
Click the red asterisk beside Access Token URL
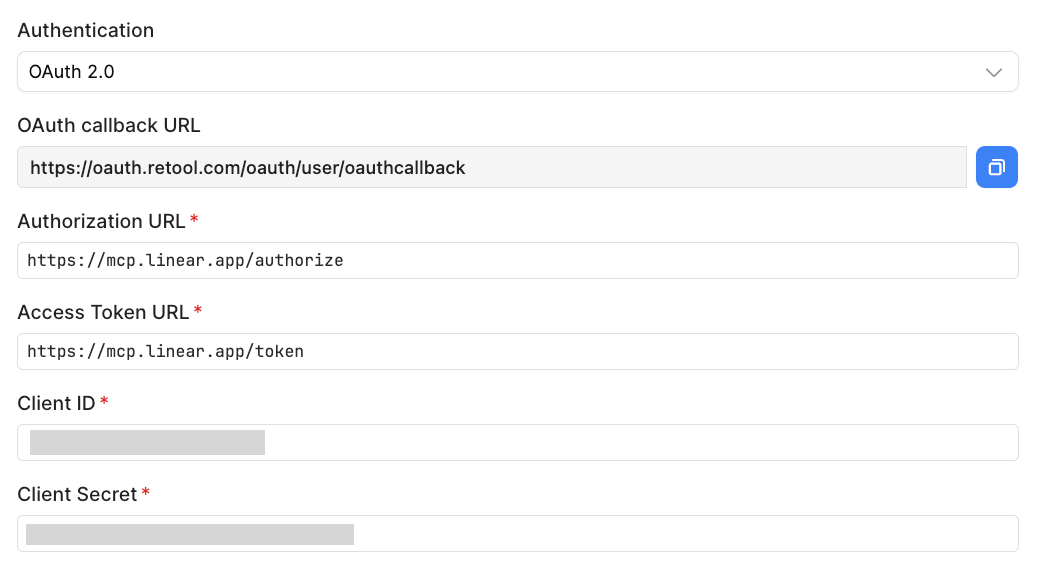198,312
